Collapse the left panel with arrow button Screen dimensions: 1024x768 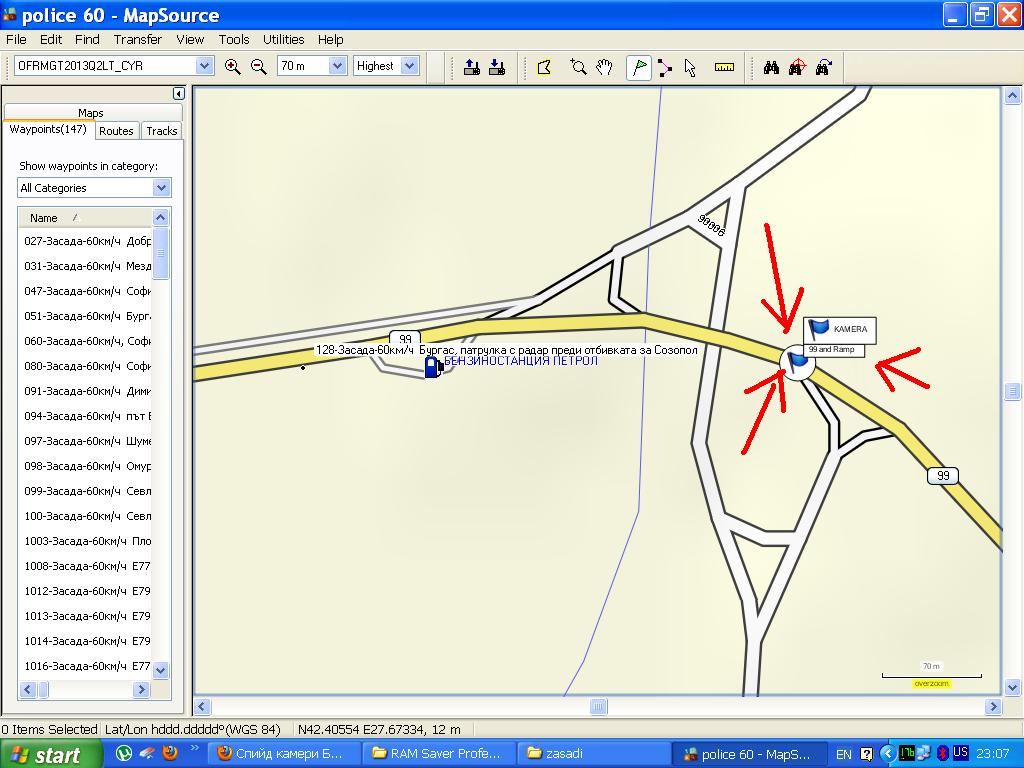[178, 93]
